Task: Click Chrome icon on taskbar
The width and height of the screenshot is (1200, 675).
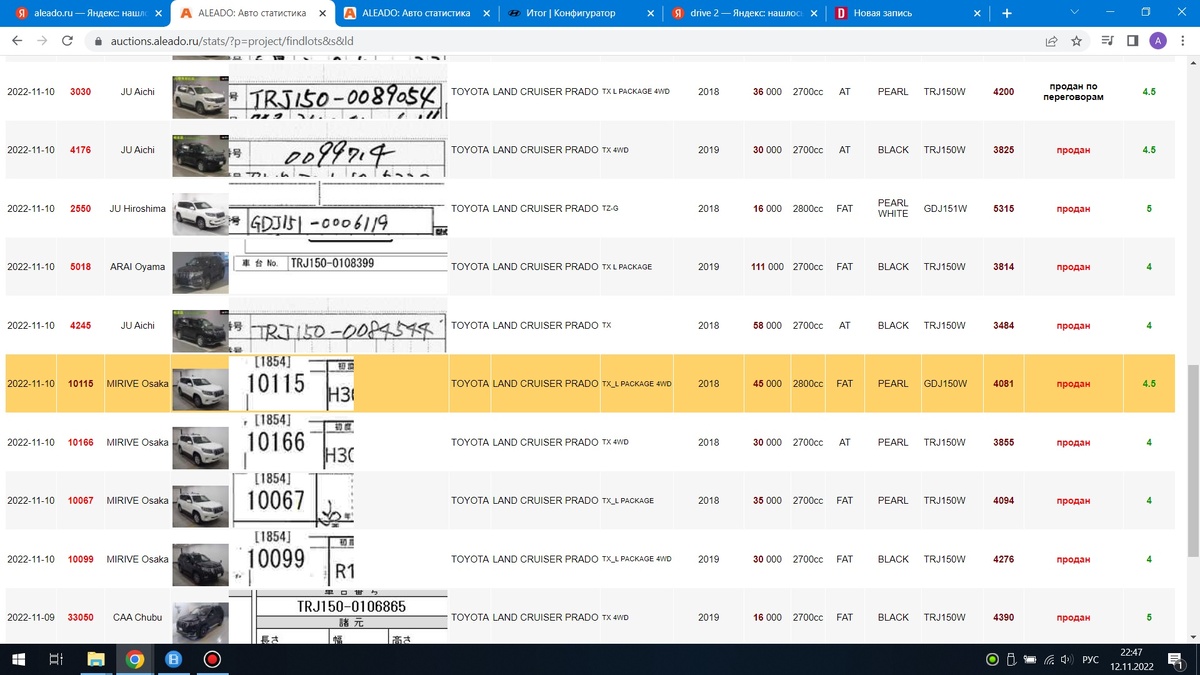Action: [x=135, y=659]
